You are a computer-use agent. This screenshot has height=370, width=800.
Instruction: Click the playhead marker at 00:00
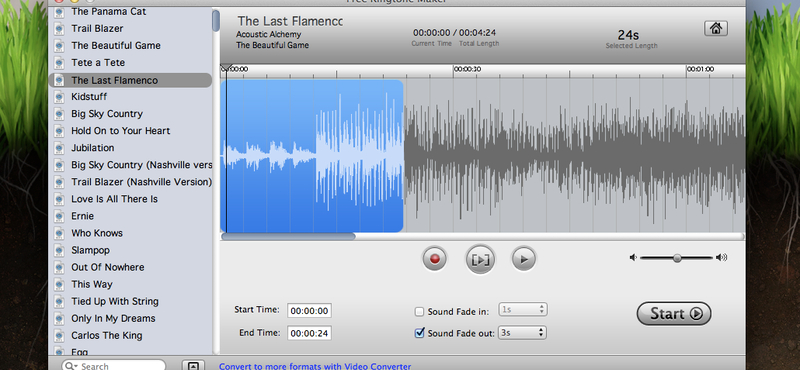(x=226, y=68)
